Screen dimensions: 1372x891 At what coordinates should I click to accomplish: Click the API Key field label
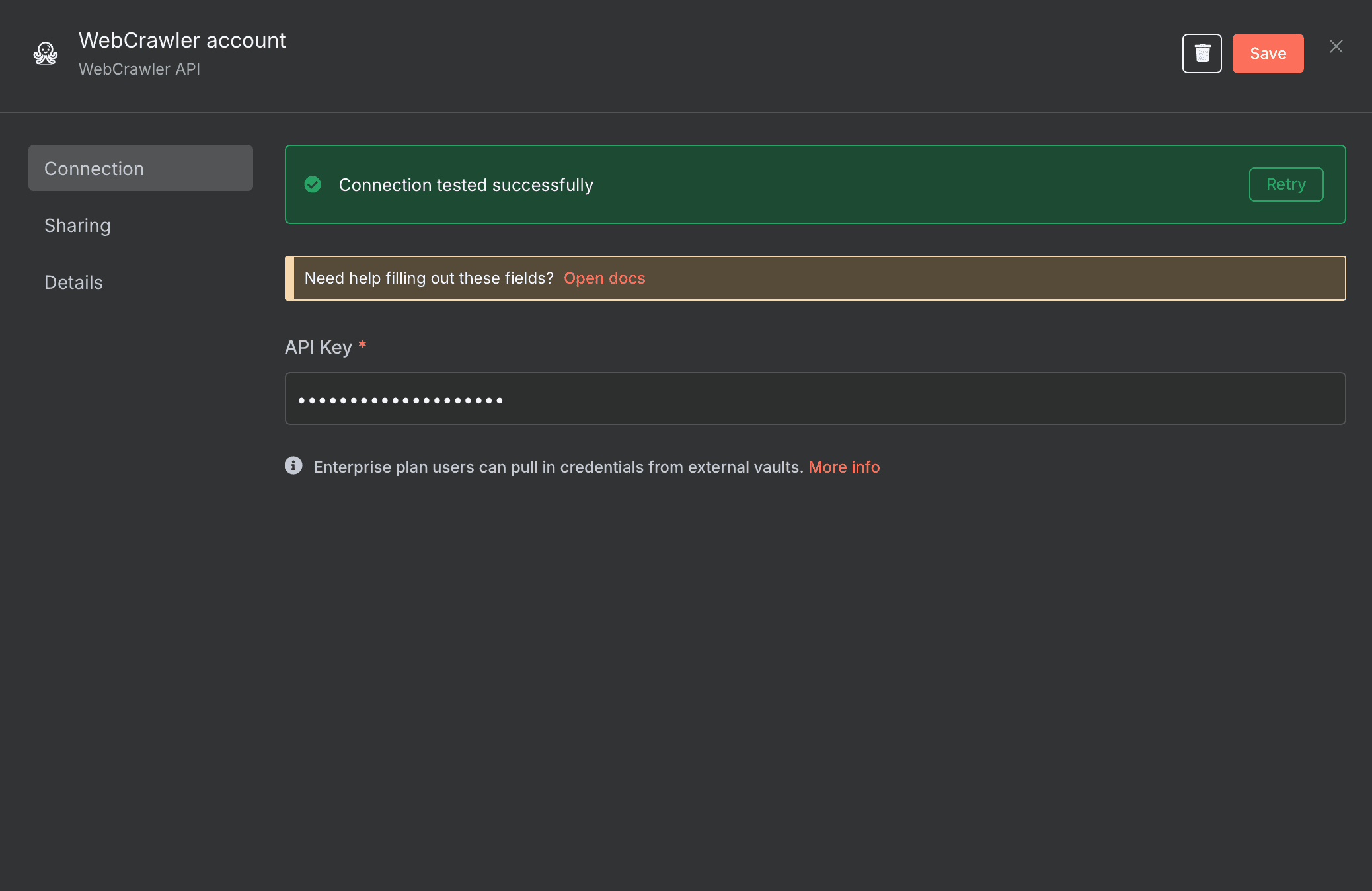point(318,347)
